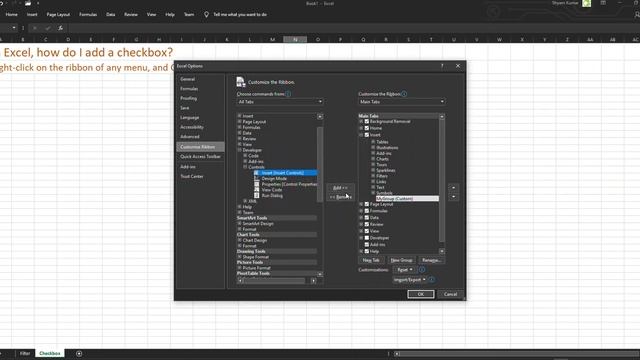Select MyGroup (Custom) entry under Insert
This screenshot has height=360, width=640.
[407, 199]
